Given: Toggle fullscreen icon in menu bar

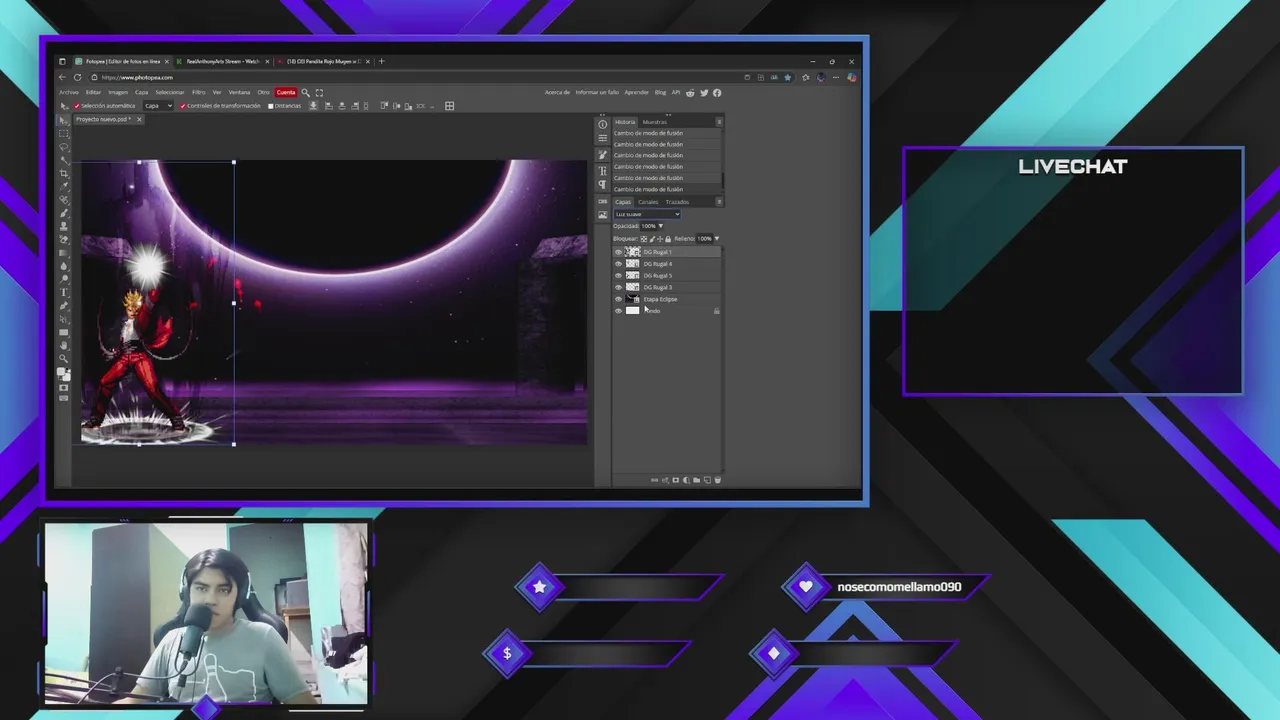Looking at the screenshot, I should pyautogui.click(x=319, y=92).
